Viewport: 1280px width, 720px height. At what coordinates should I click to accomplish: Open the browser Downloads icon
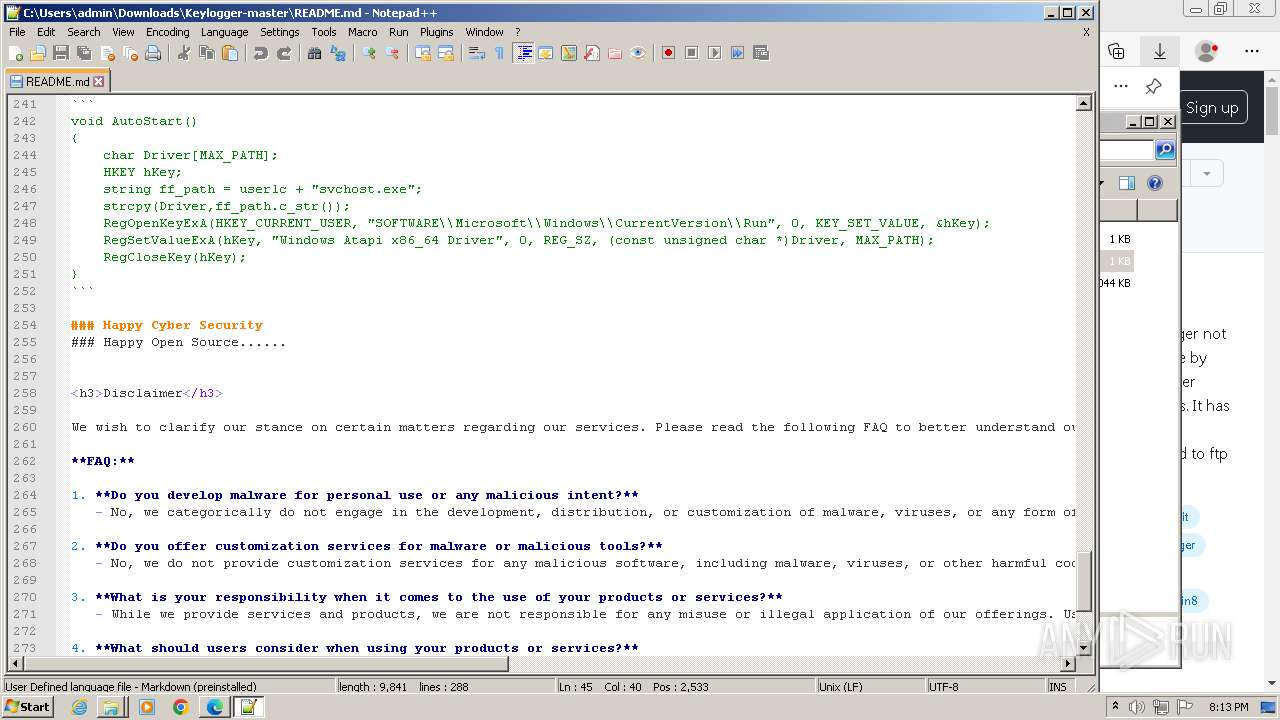(1160, 51)
